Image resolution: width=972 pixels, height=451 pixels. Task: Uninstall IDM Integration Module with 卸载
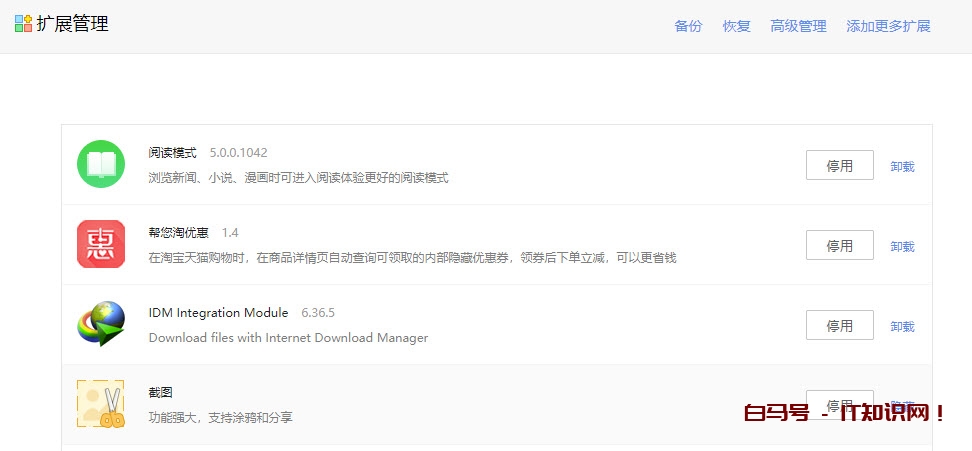902,327
